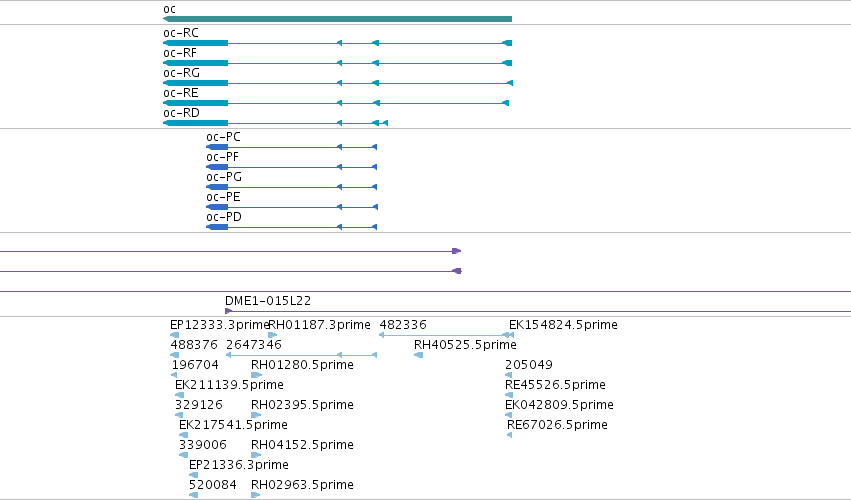Click the oc-PC coding exon block
Viewport: 851px width, 500px height.
tap(217, 147)
